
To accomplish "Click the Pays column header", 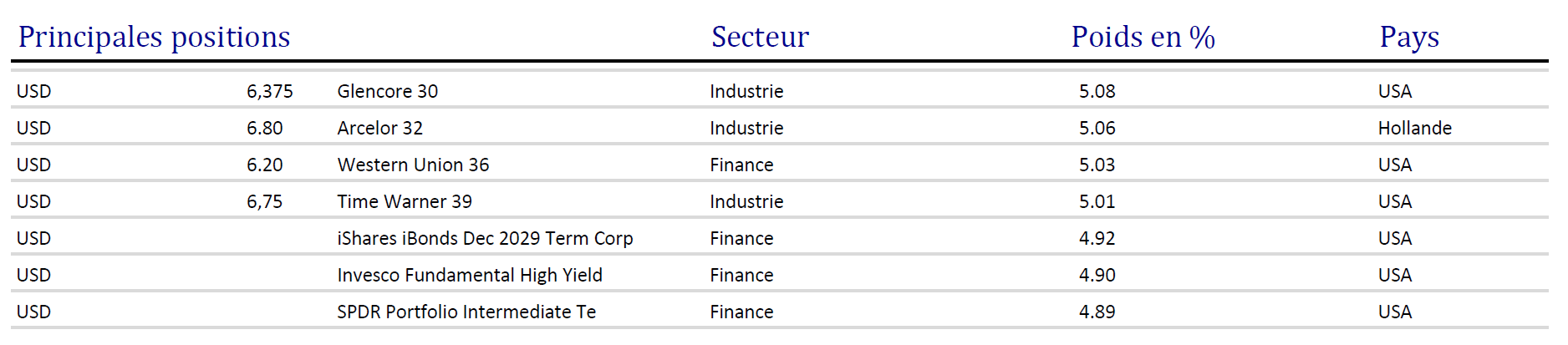I will [1409, 37].
